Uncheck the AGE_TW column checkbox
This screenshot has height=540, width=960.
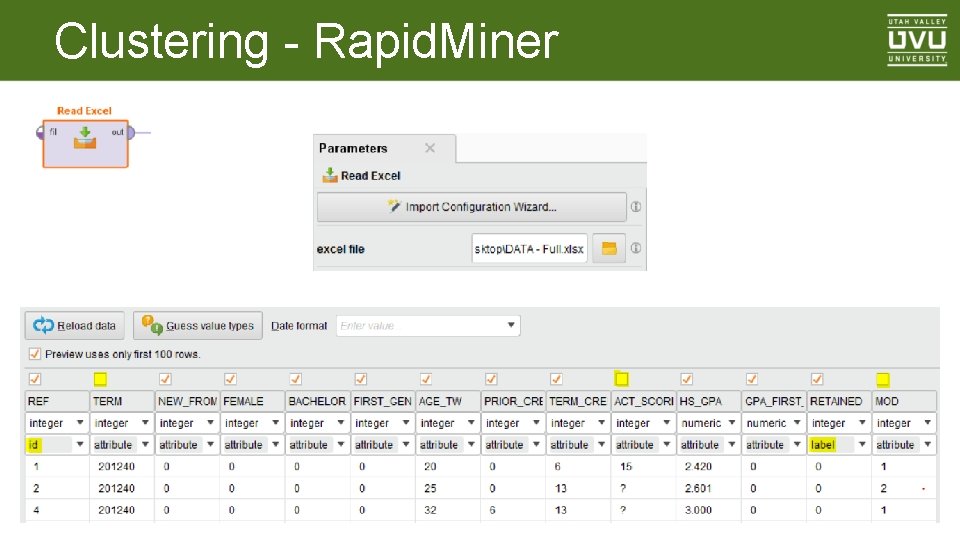pyautogui.click(x=426, y=380)
